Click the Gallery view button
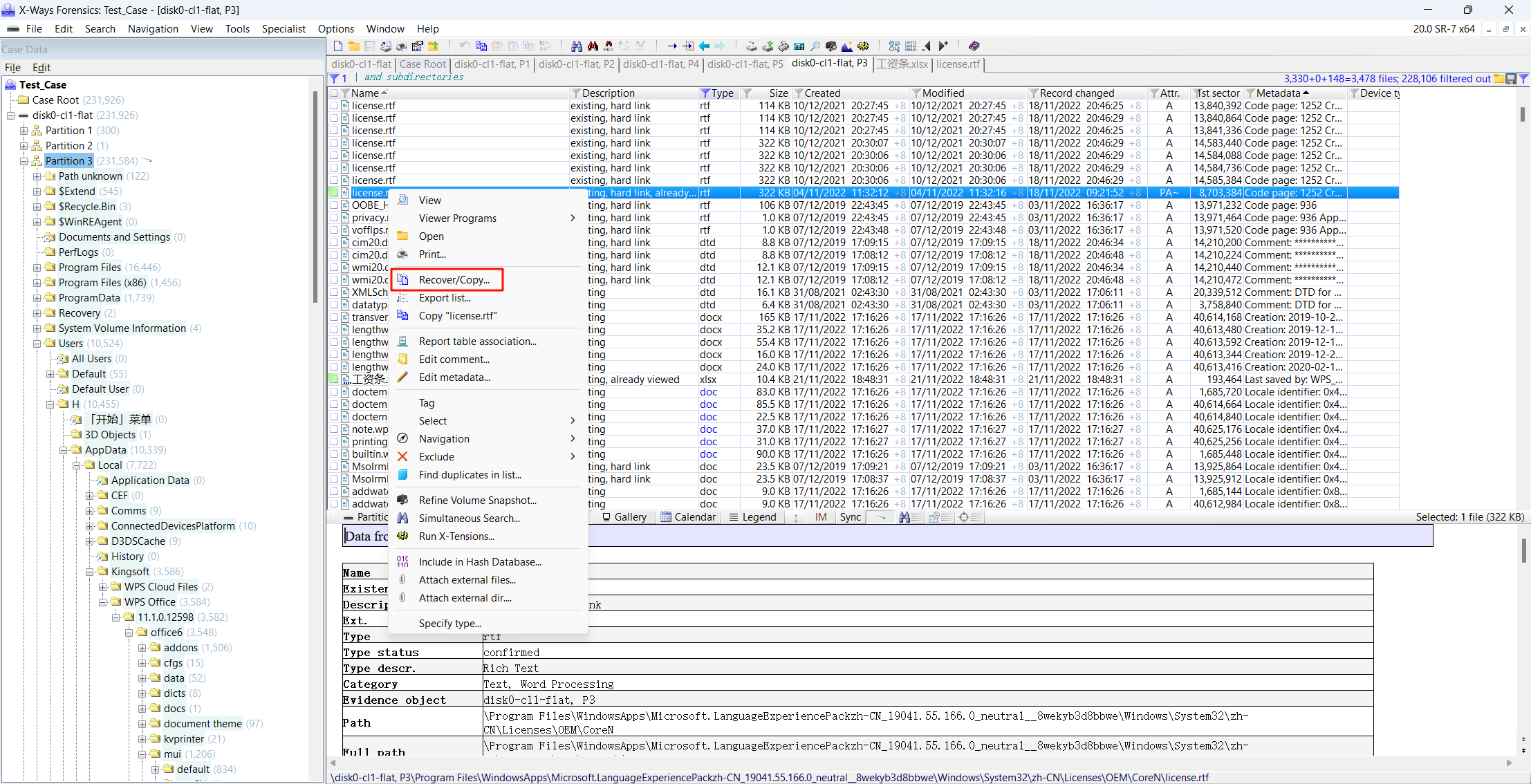The height and width of the screenshot is (784, 1531). [624, 517]
